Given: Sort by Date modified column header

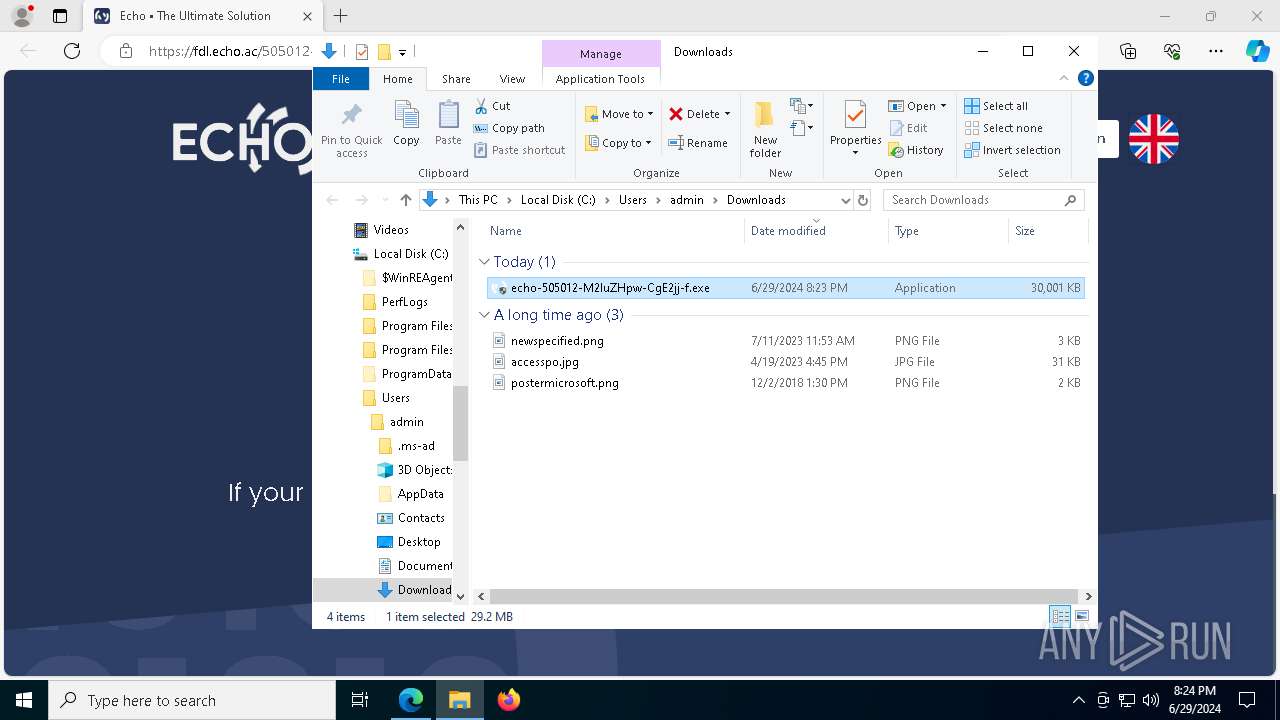Looking at the screenshot, I should pyautogui.click(x=815, y=231).
